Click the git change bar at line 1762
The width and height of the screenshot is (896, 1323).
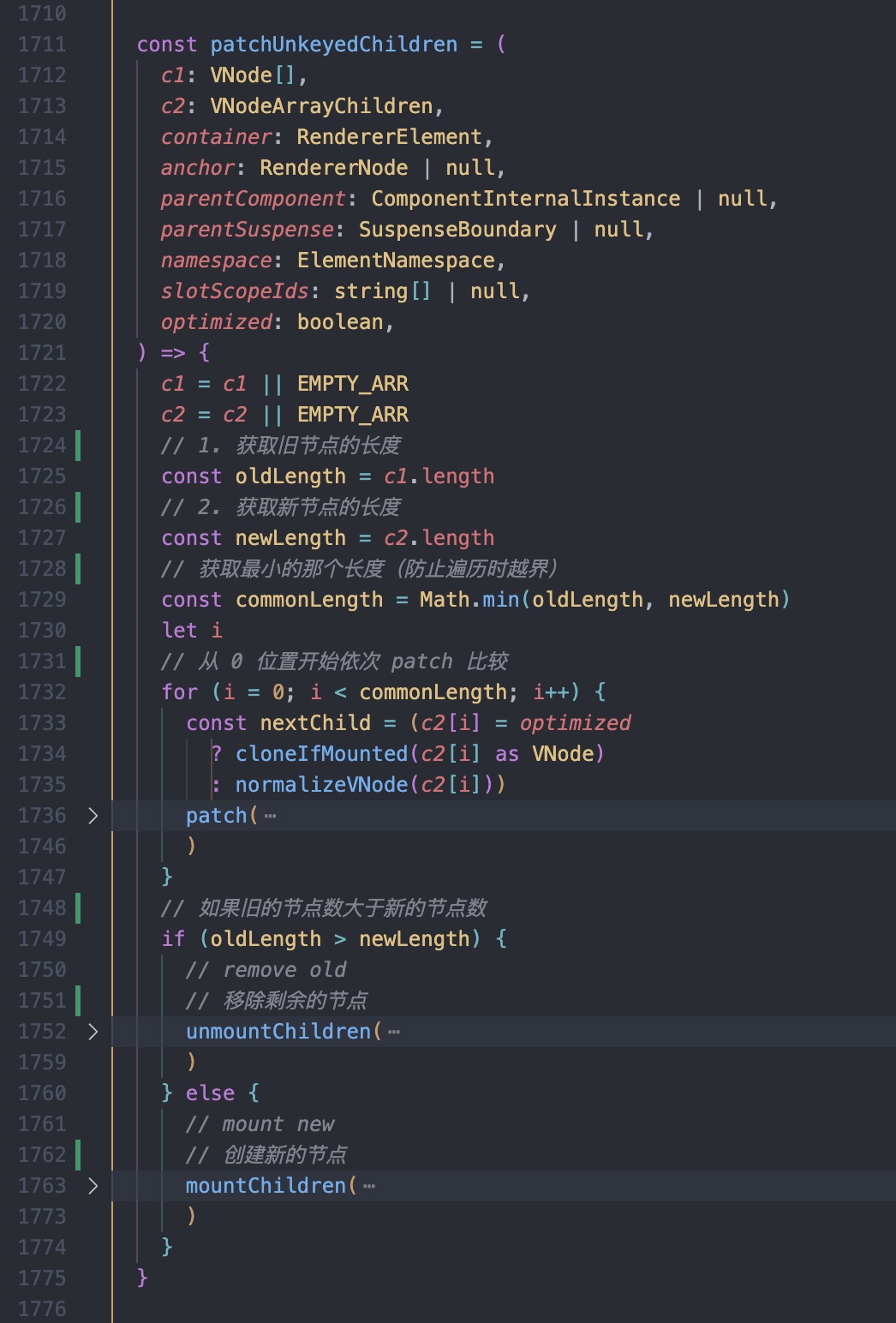(78, 1155)
